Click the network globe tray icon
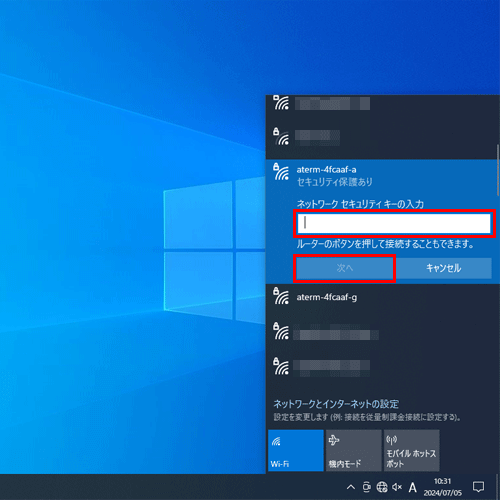The height and width of the screenshot is (500, 500). pos(382,487)
